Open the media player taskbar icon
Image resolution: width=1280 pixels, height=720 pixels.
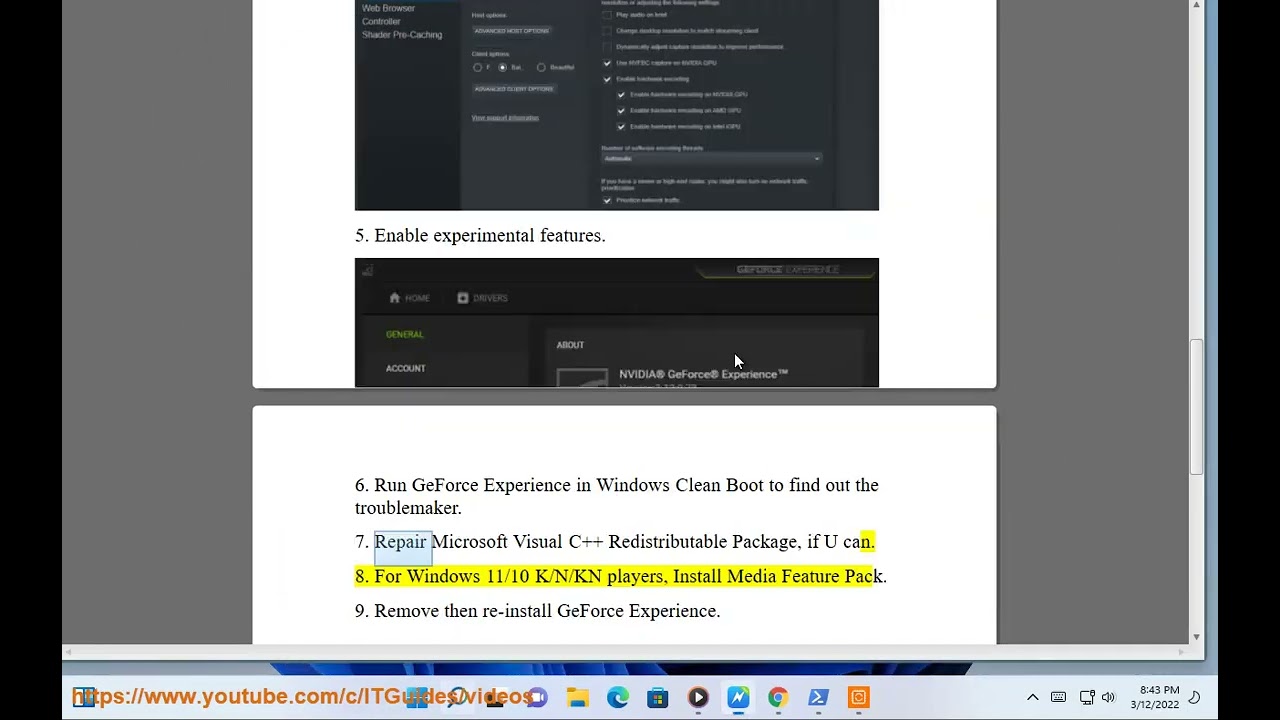tap(698, 697)
